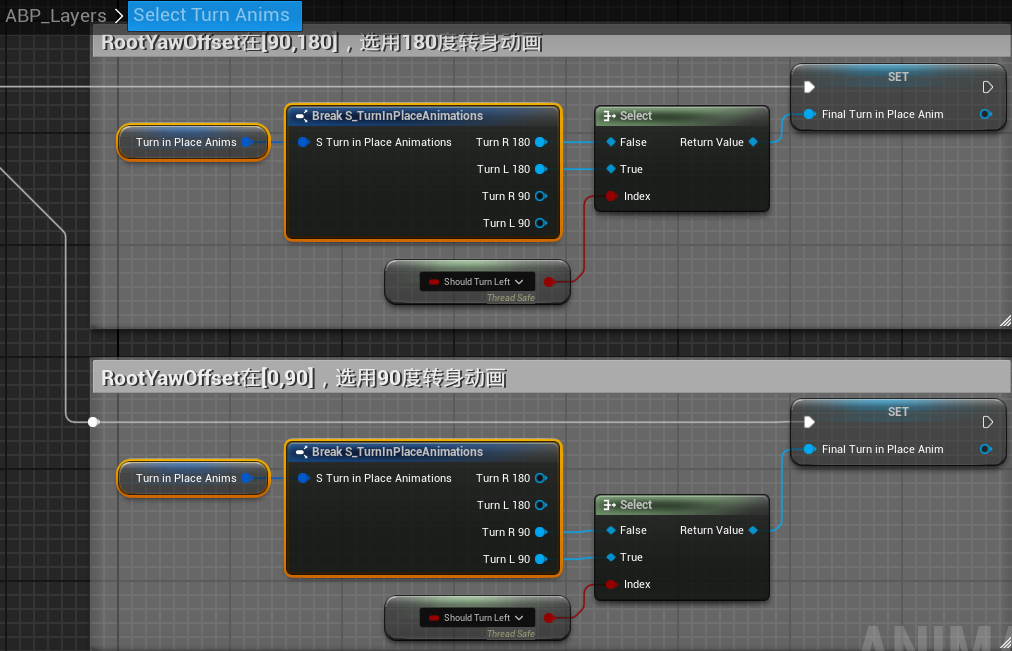Viewport: 1012px width, 651px height.
Task: Click True pin on lower Select node
Action: [611, 557]
